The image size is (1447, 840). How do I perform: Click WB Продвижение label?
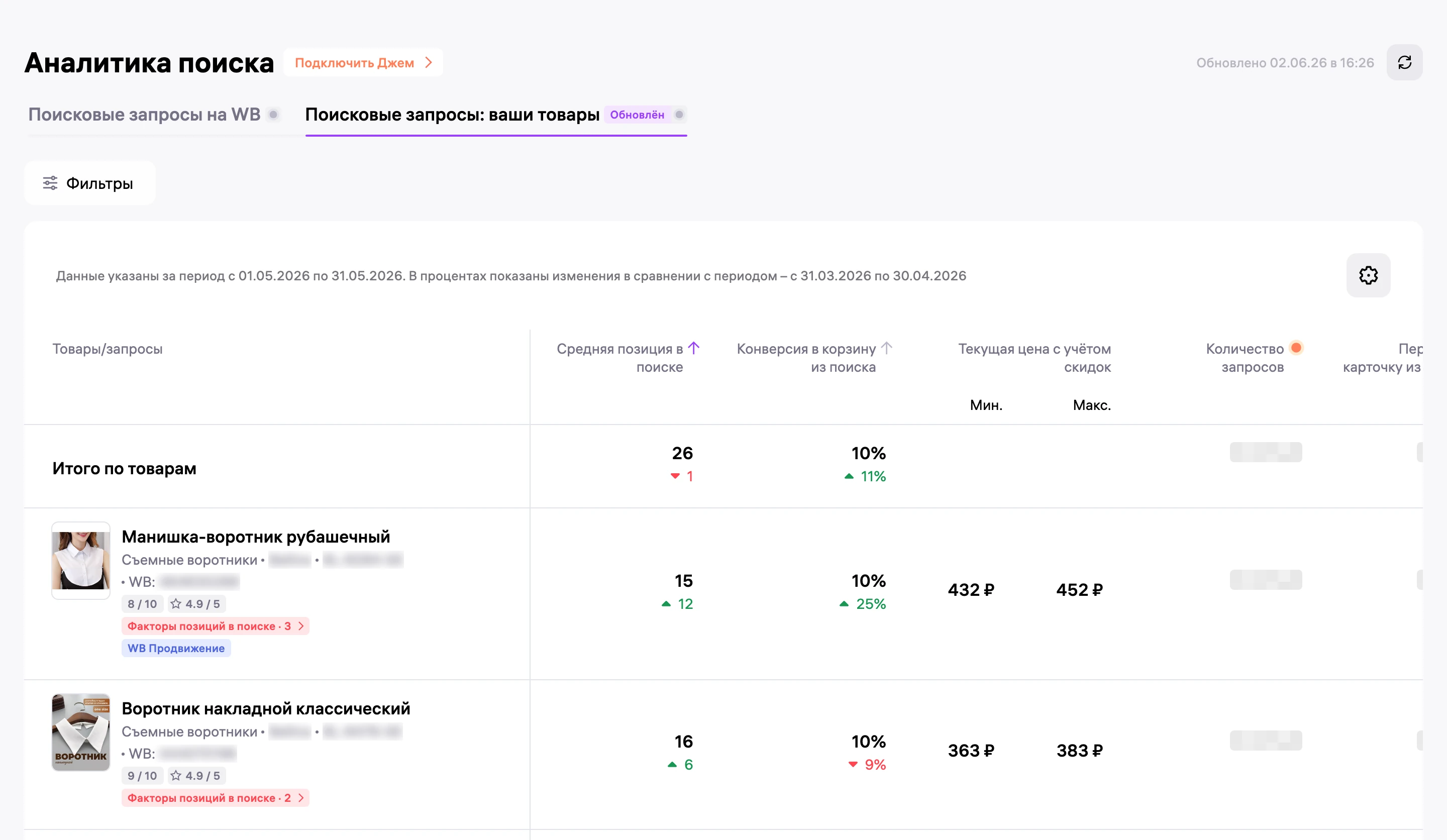(x=176, y=648)
